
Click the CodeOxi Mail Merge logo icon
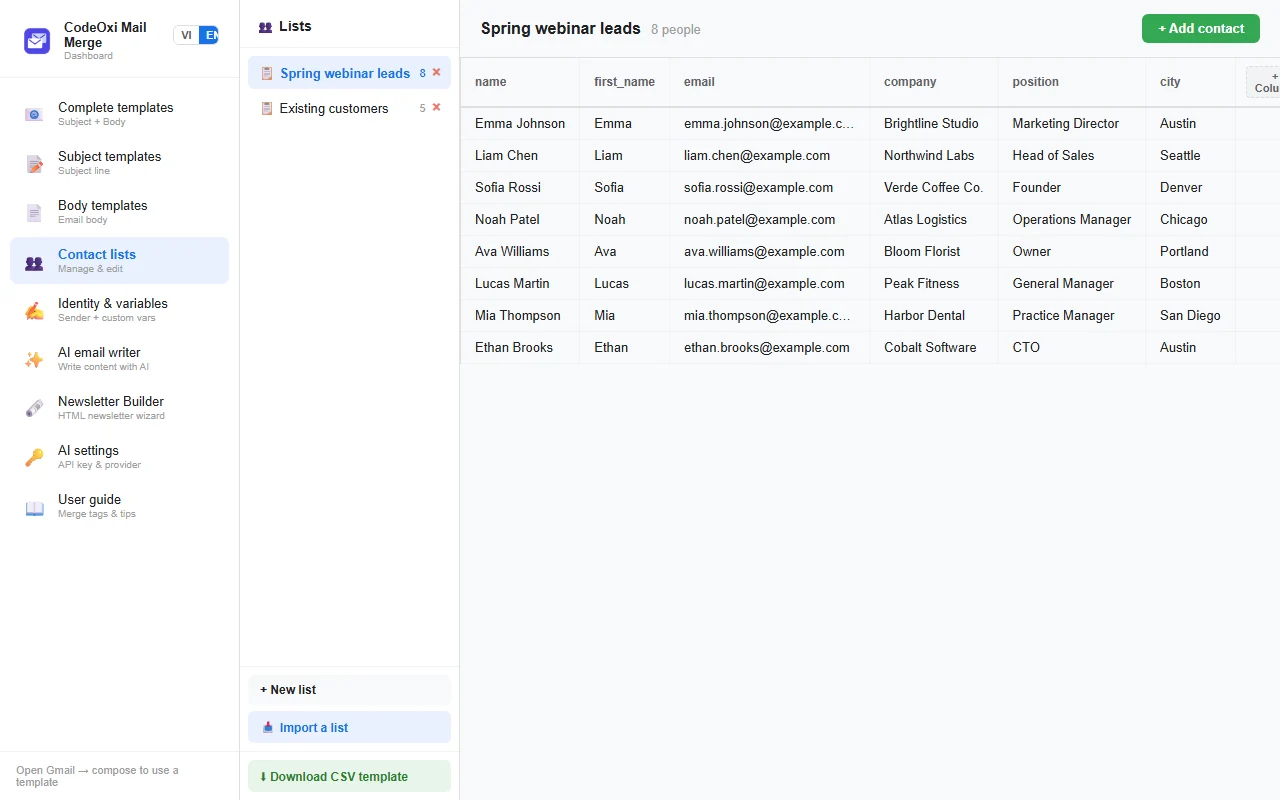(x=37, y=41)
